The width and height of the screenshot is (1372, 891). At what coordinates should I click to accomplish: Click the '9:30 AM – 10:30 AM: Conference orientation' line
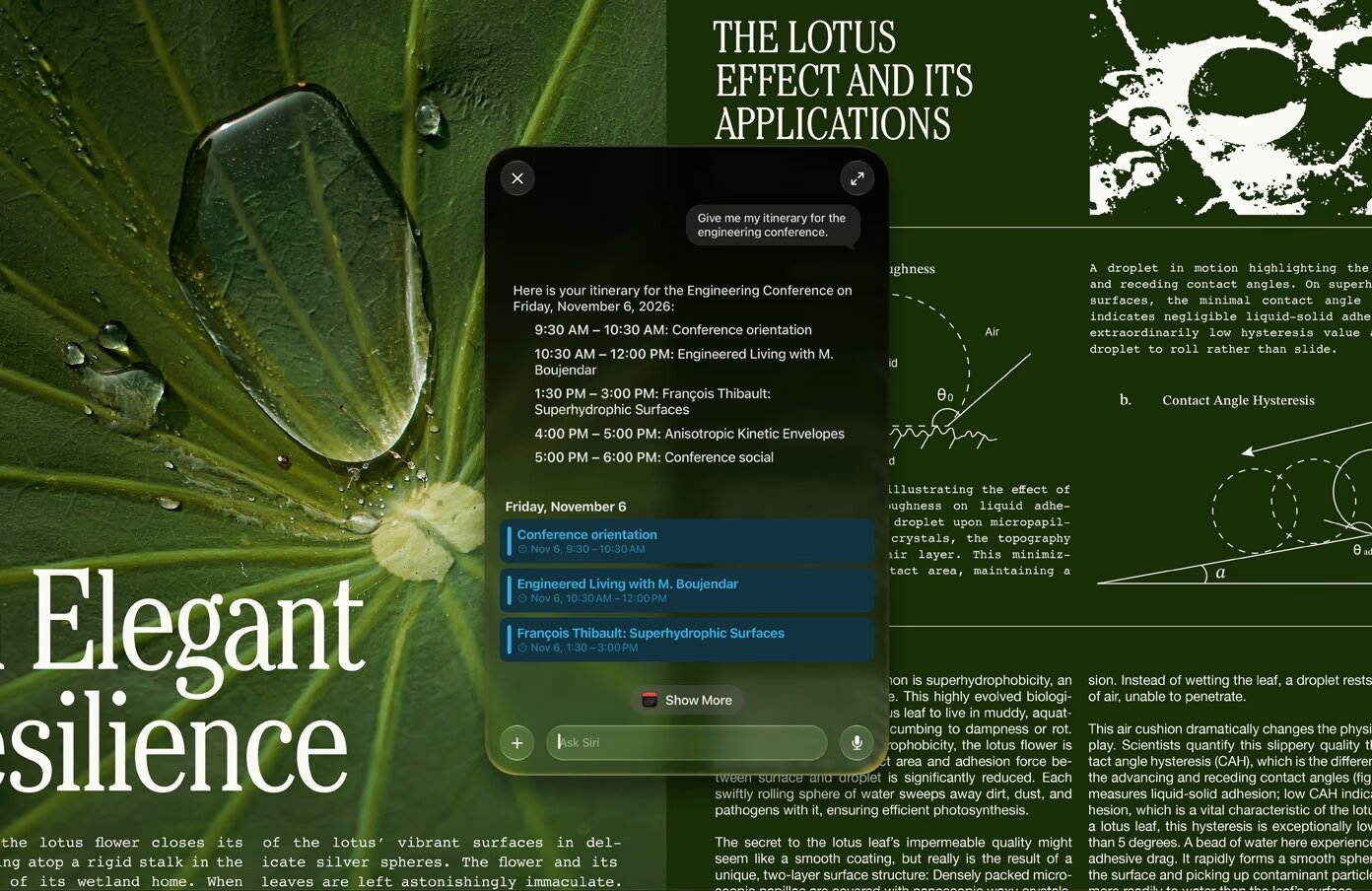tap(673, 330)
